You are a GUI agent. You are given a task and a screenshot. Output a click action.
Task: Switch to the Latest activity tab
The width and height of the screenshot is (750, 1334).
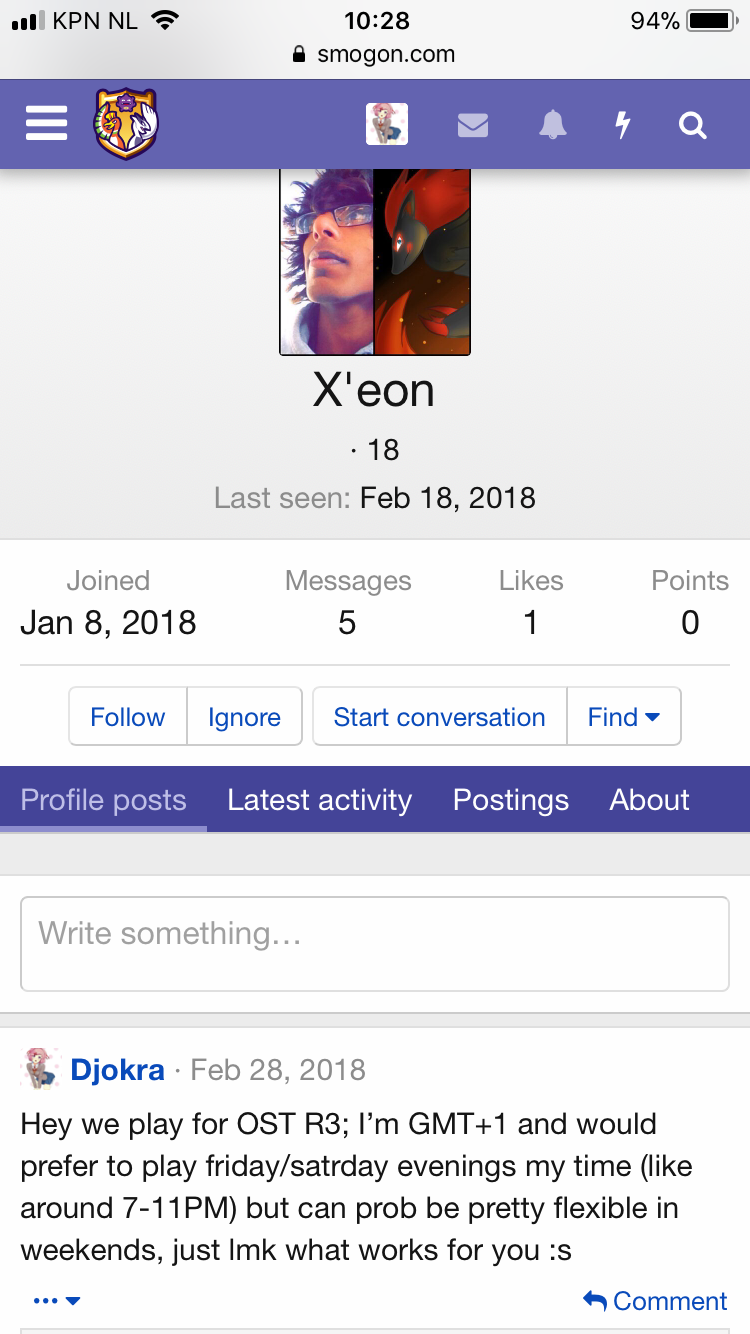point(319,800)
